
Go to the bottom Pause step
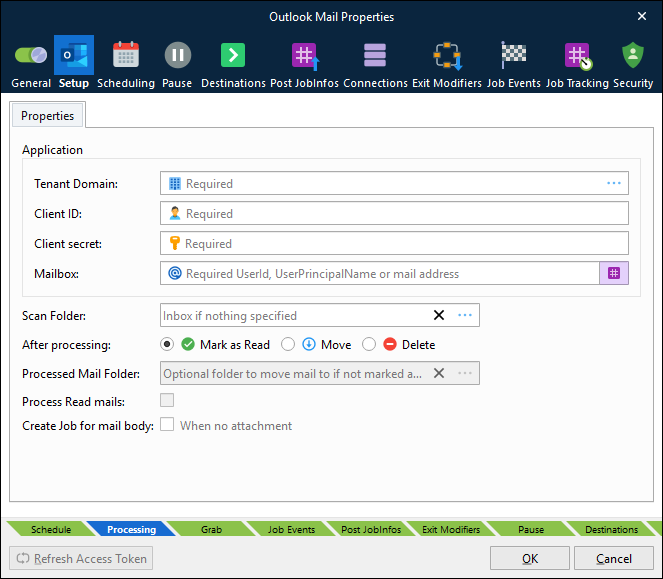531,529
